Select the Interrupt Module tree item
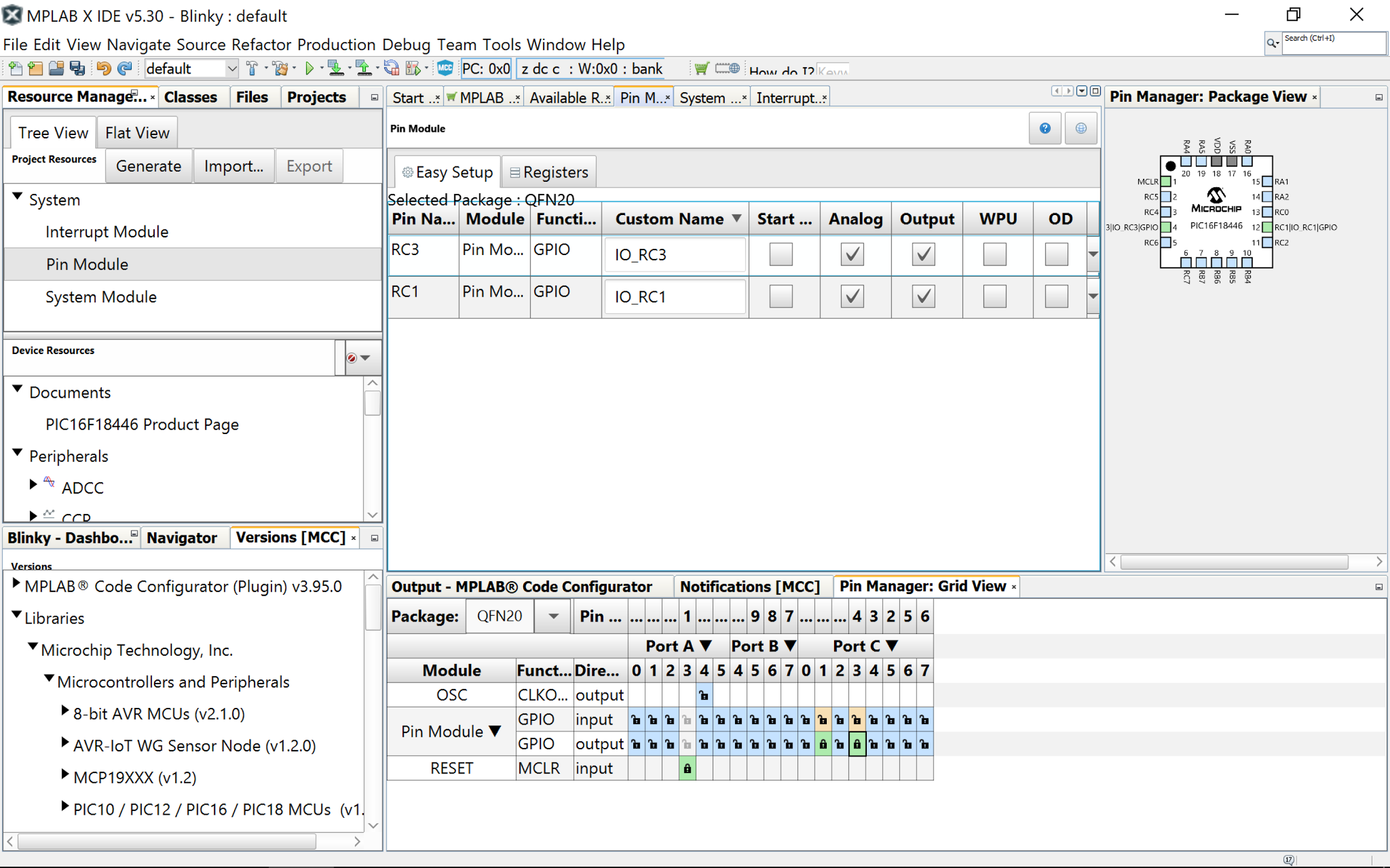Screen dimensions: 1390x868 [107, 232]
